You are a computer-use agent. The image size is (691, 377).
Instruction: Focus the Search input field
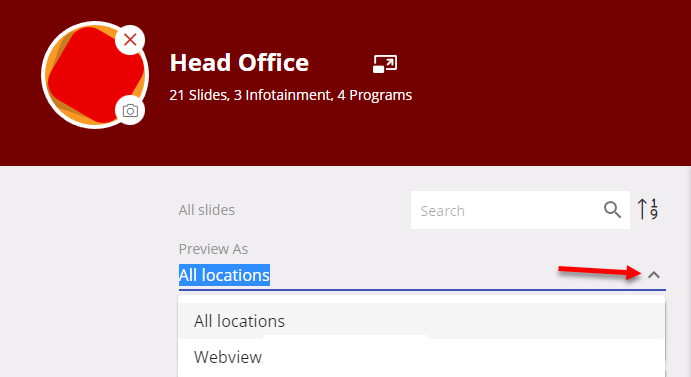(507, 210)
